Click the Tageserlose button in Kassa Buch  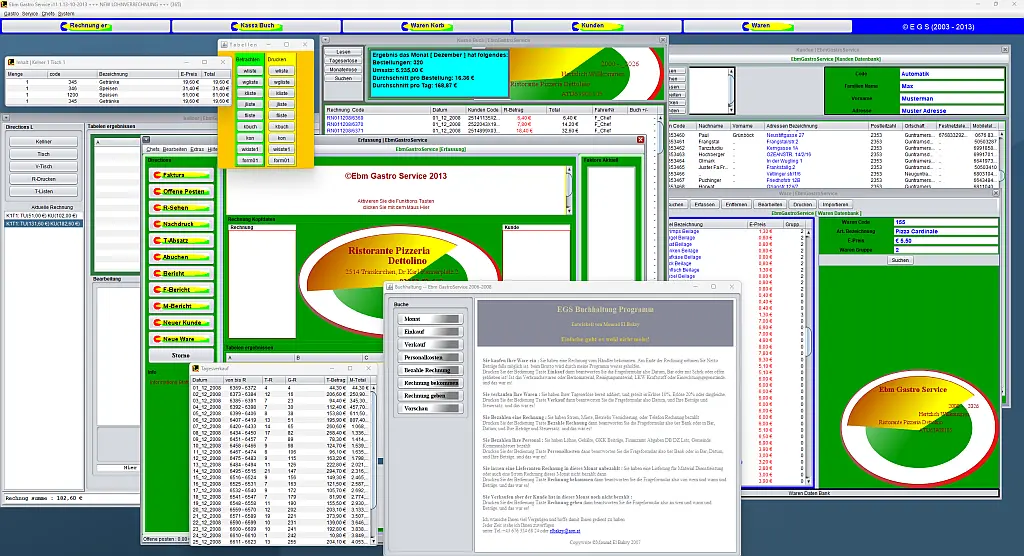(344, 61)
